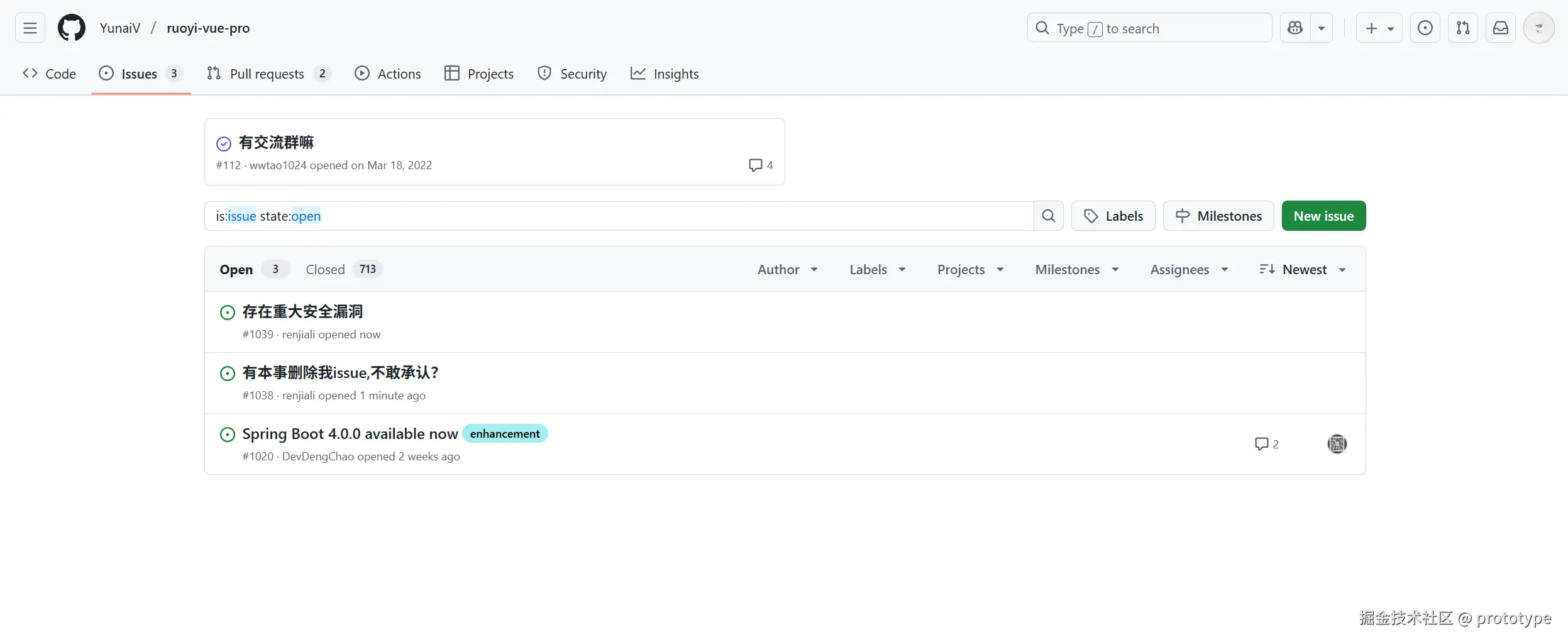Click the closed-issue icon on pinned issue #112
Screen dimensions: 1568x644
[224, 144]
